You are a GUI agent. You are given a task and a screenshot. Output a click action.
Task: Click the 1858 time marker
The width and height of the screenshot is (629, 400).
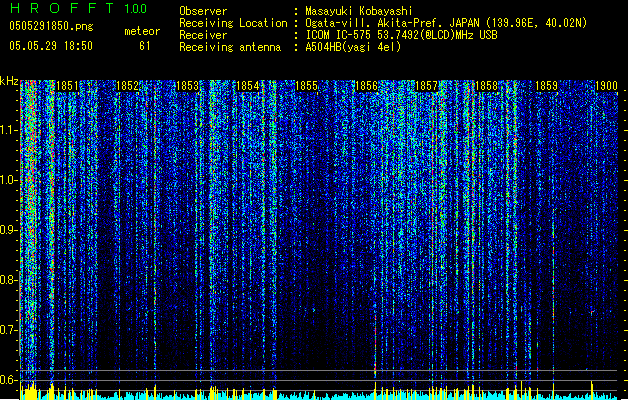[486, 86]
